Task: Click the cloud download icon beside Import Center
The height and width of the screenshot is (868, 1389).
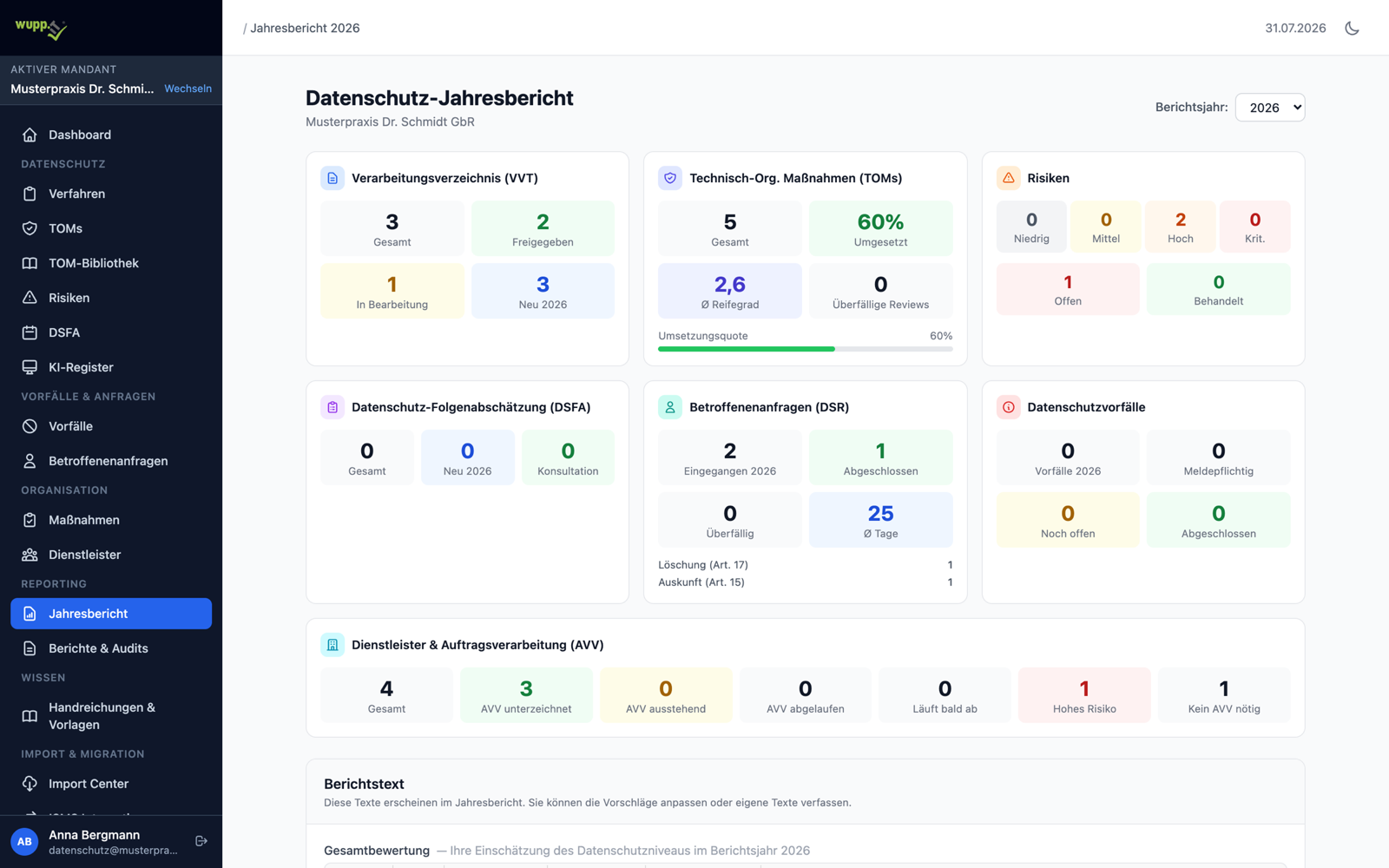Action: 30,784
